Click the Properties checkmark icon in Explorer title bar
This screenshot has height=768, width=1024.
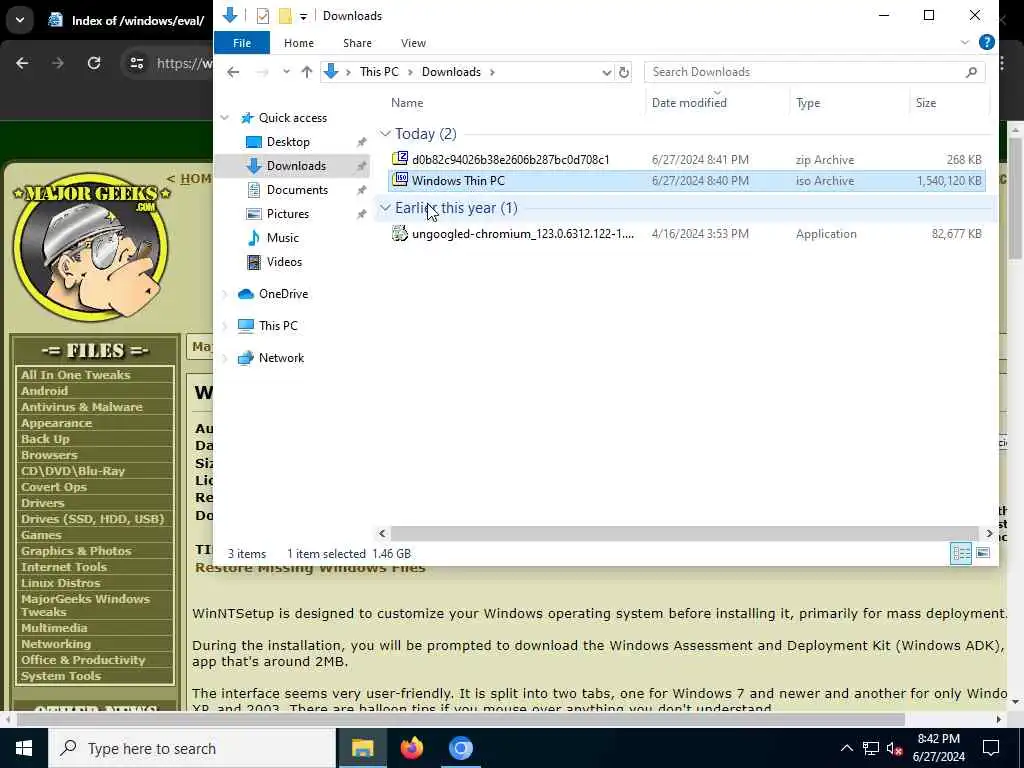pos(263,16)
